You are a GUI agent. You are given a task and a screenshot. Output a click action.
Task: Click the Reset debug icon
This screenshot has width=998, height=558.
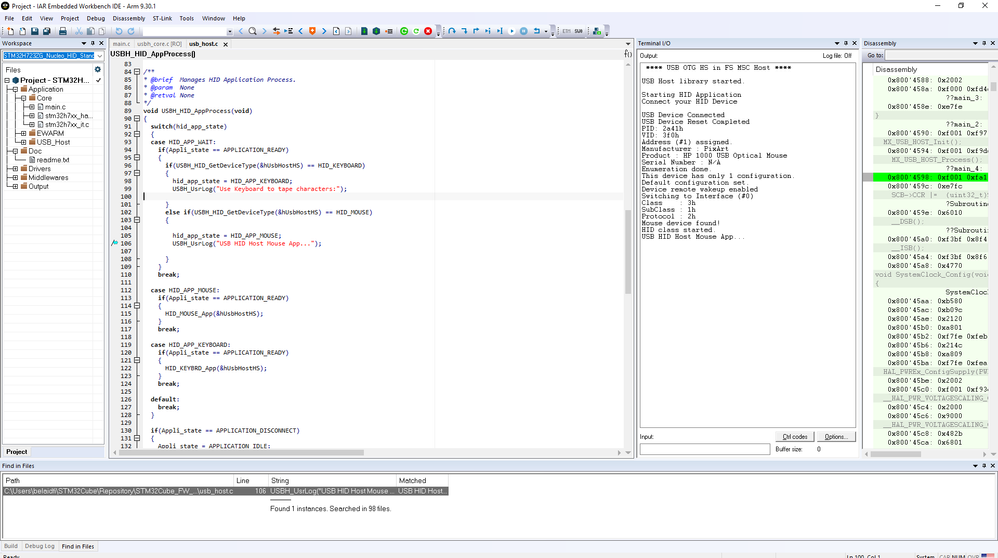tap(536, 31)
